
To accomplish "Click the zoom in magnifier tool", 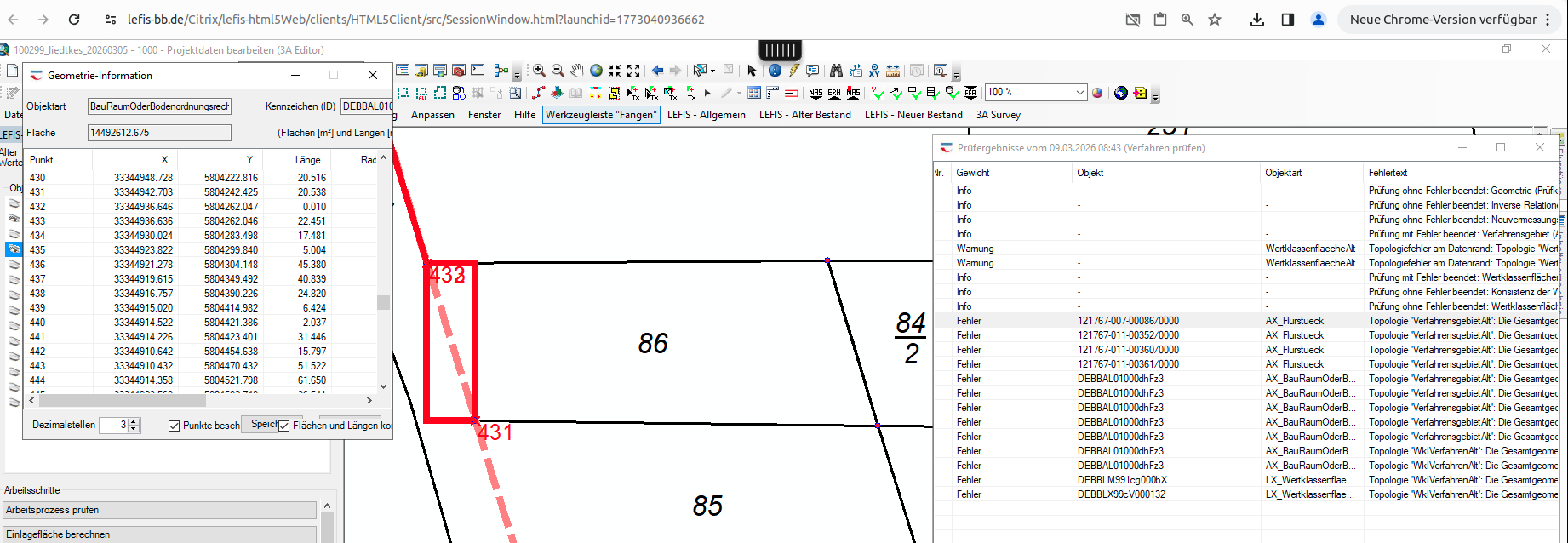I will (539, 71).
